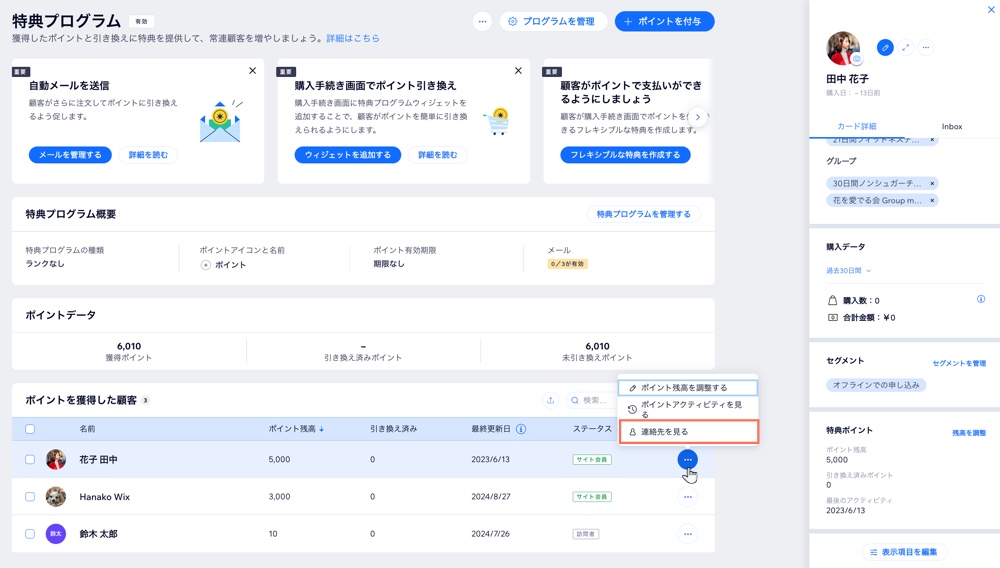
Task: Click セグメントを管理 link
Action: (959, 363)
